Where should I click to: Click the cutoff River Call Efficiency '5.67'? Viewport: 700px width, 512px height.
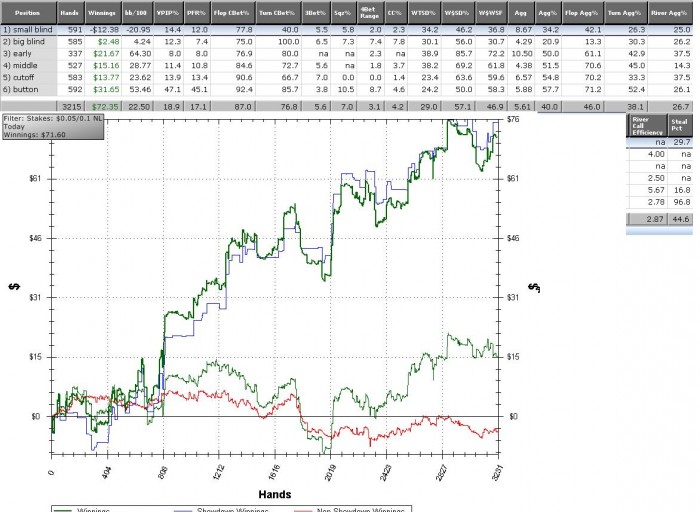pos(656,190)
